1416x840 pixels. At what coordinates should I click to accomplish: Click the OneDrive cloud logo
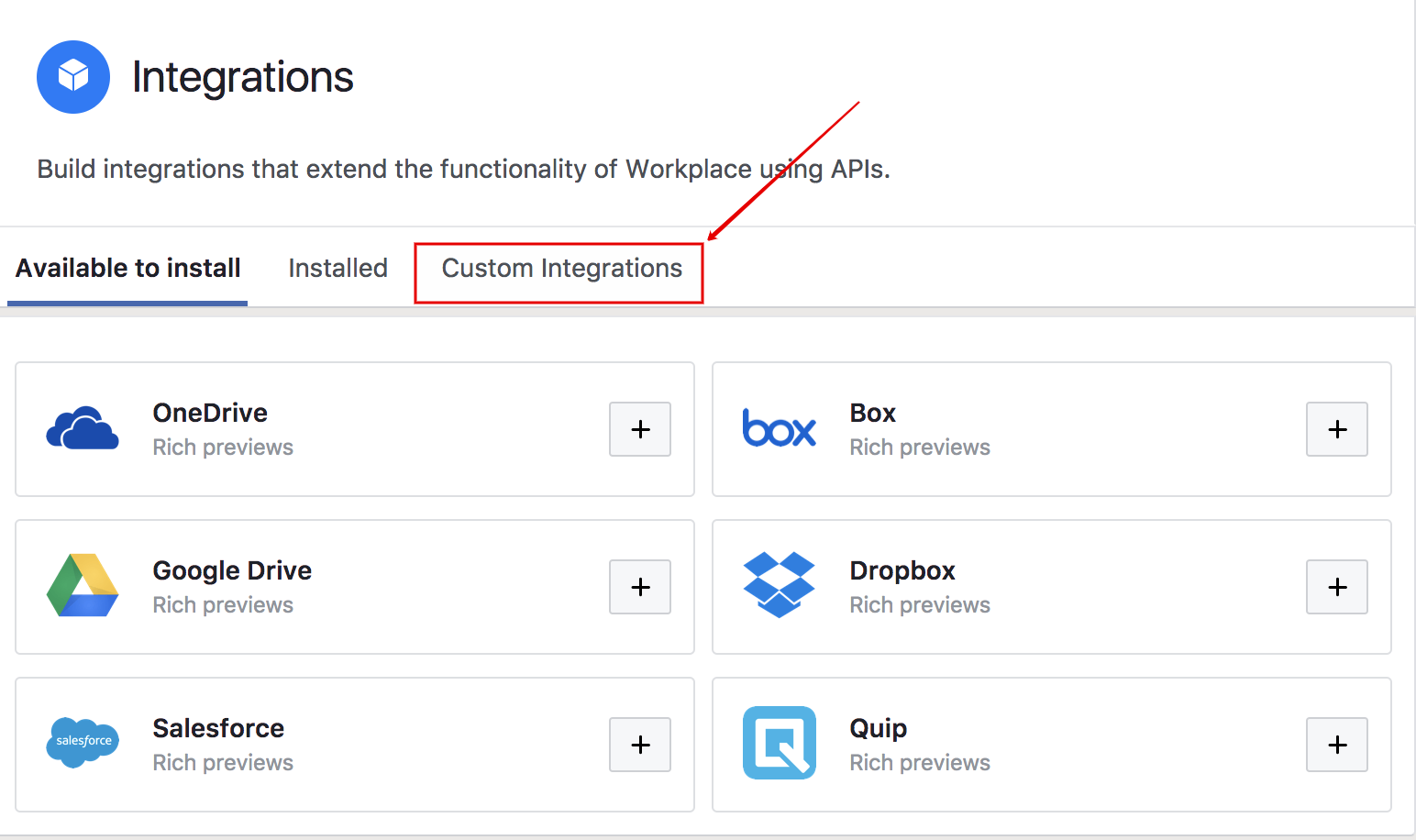[83, 428]
